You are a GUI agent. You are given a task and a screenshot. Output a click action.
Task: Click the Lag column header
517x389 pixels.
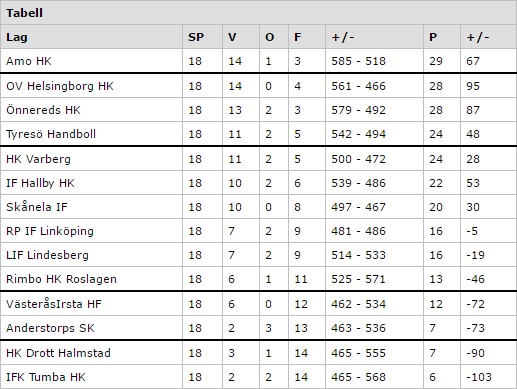(17, 37)
